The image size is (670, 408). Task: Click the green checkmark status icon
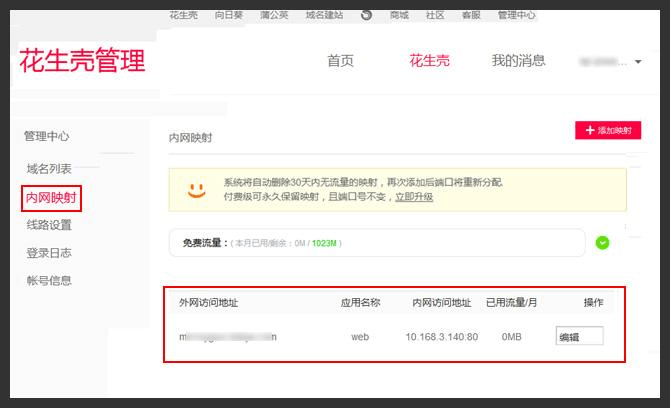602,242
